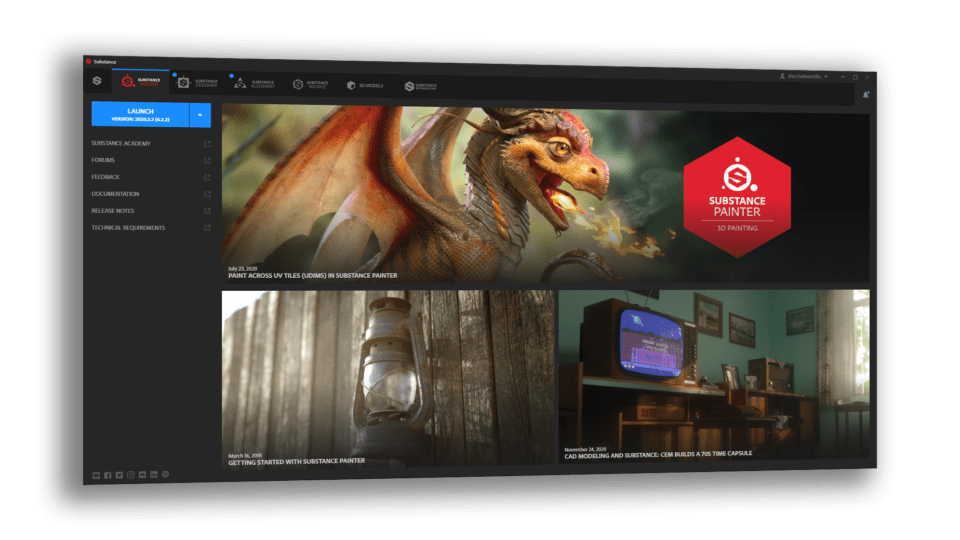Maximize the Substance launcher window

(x=855, y=77)
